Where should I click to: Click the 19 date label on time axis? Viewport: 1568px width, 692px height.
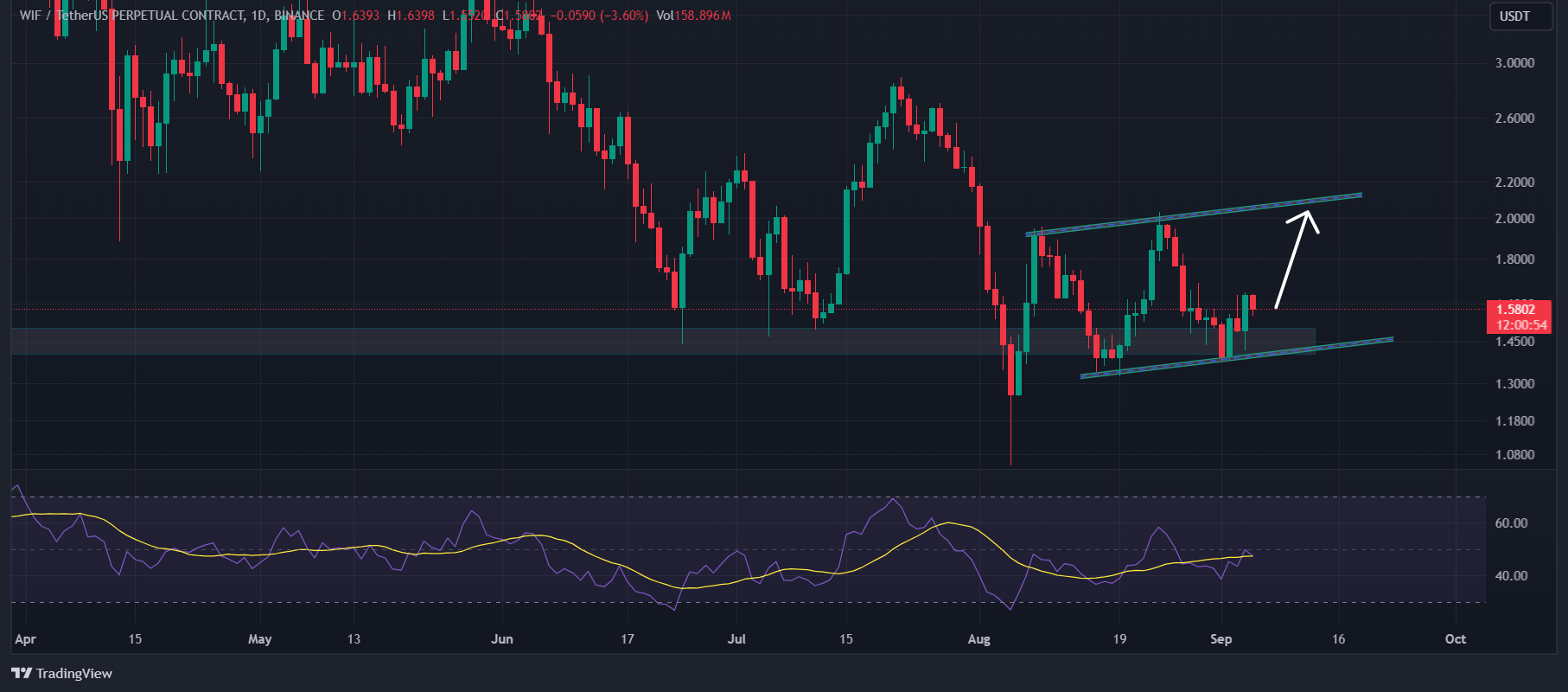[x=1119, y=639]
